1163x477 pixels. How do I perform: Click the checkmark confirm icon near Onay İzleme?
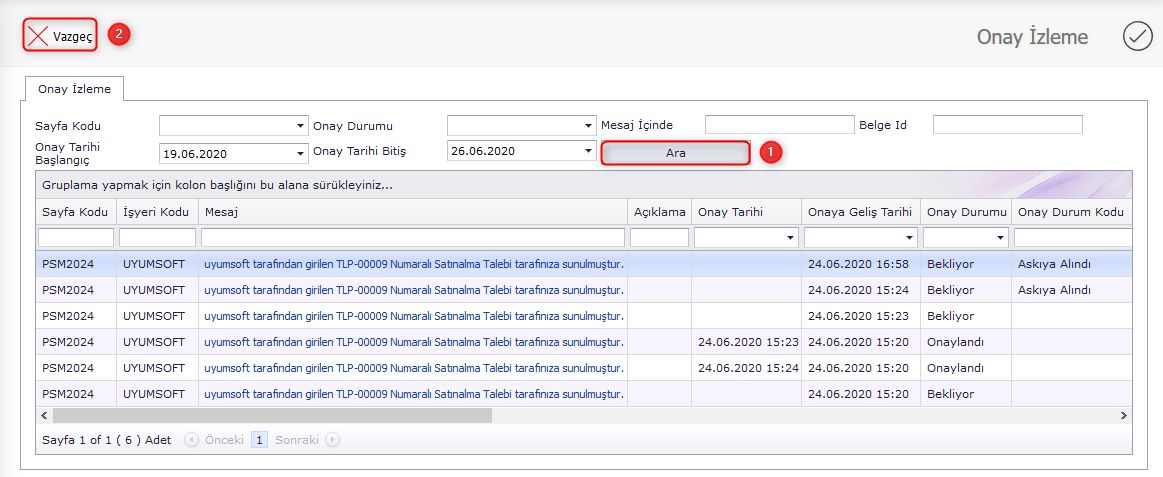click(1137, 37)
